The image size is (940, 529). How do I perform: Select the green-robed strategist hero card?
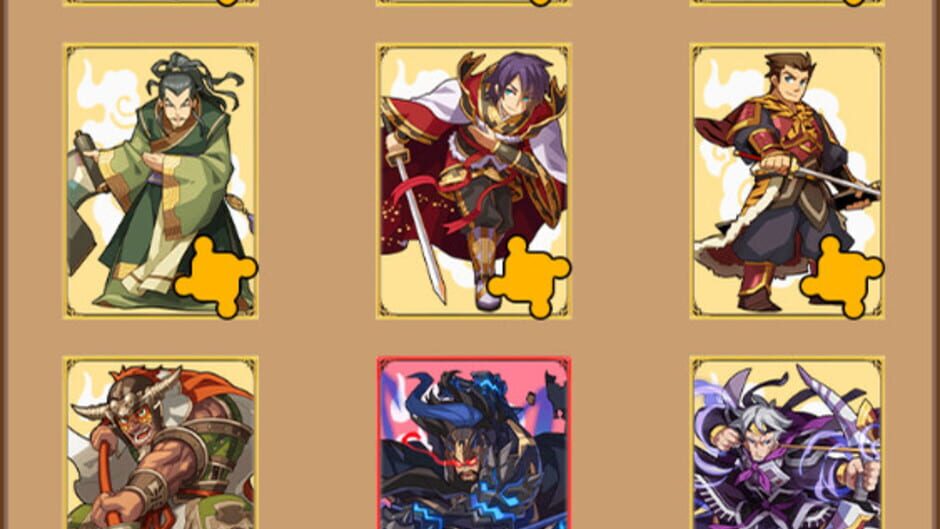tap(160, 181)
